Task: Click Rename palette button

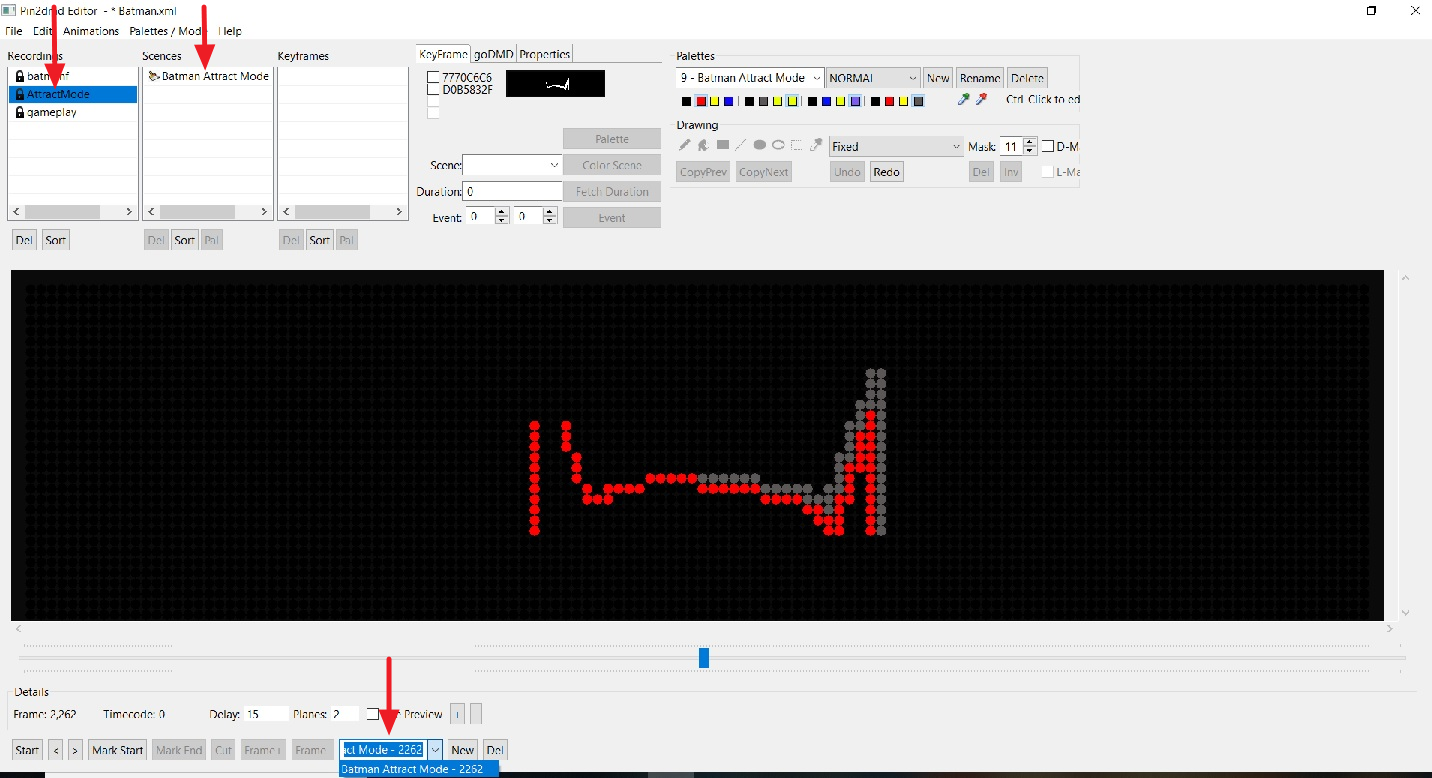Action: point(980,78)
